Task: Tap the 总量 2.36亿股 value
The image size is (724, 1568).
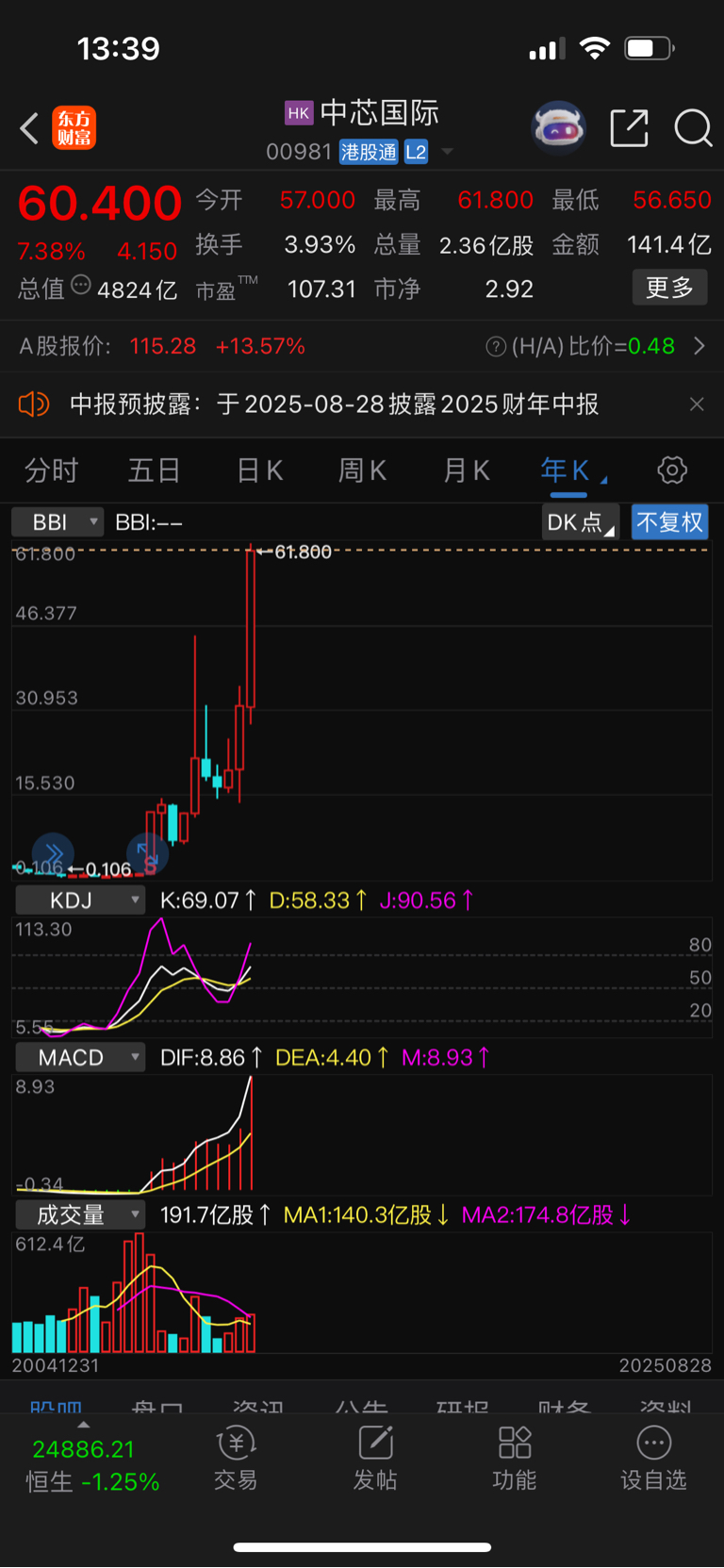Action: coord(486,245)
